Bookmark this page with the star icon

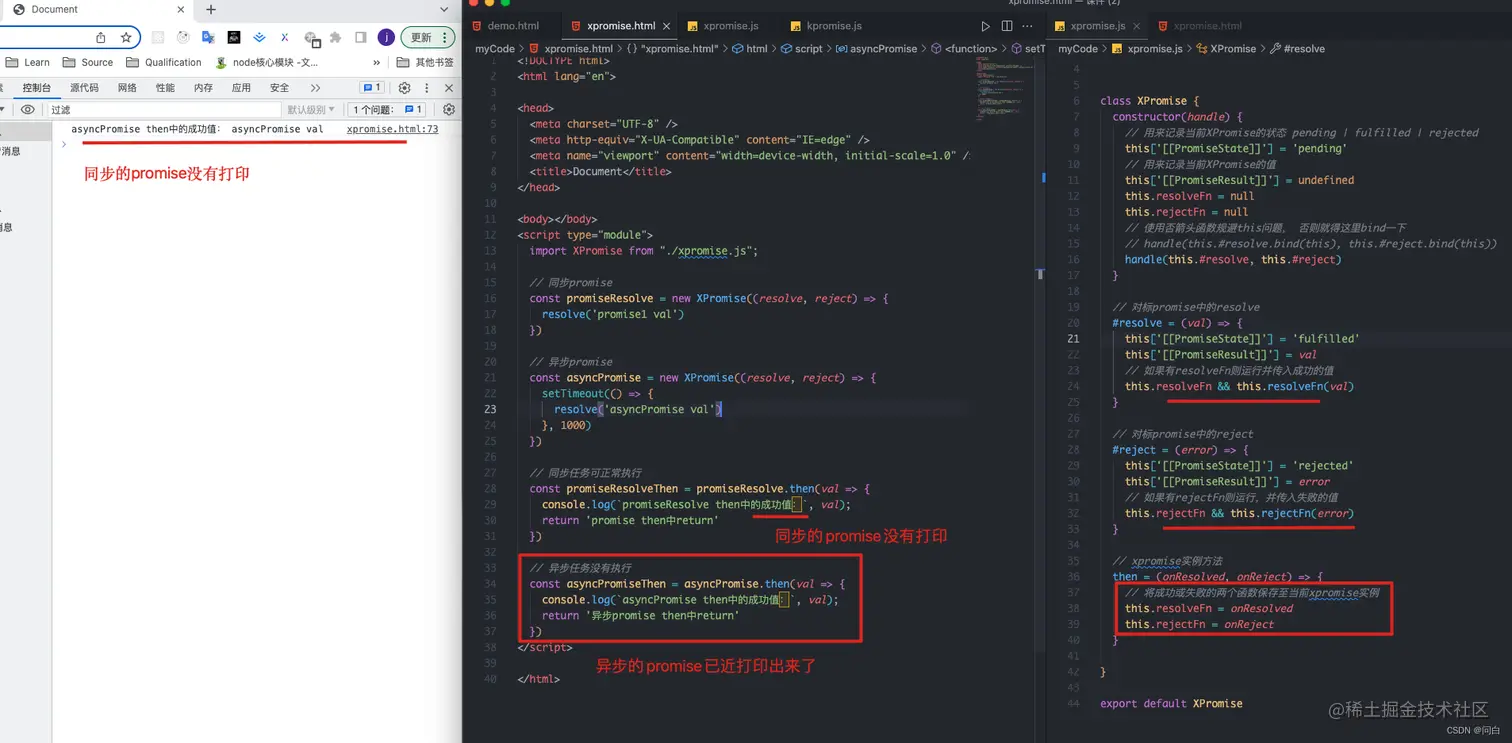click(126, 37)
